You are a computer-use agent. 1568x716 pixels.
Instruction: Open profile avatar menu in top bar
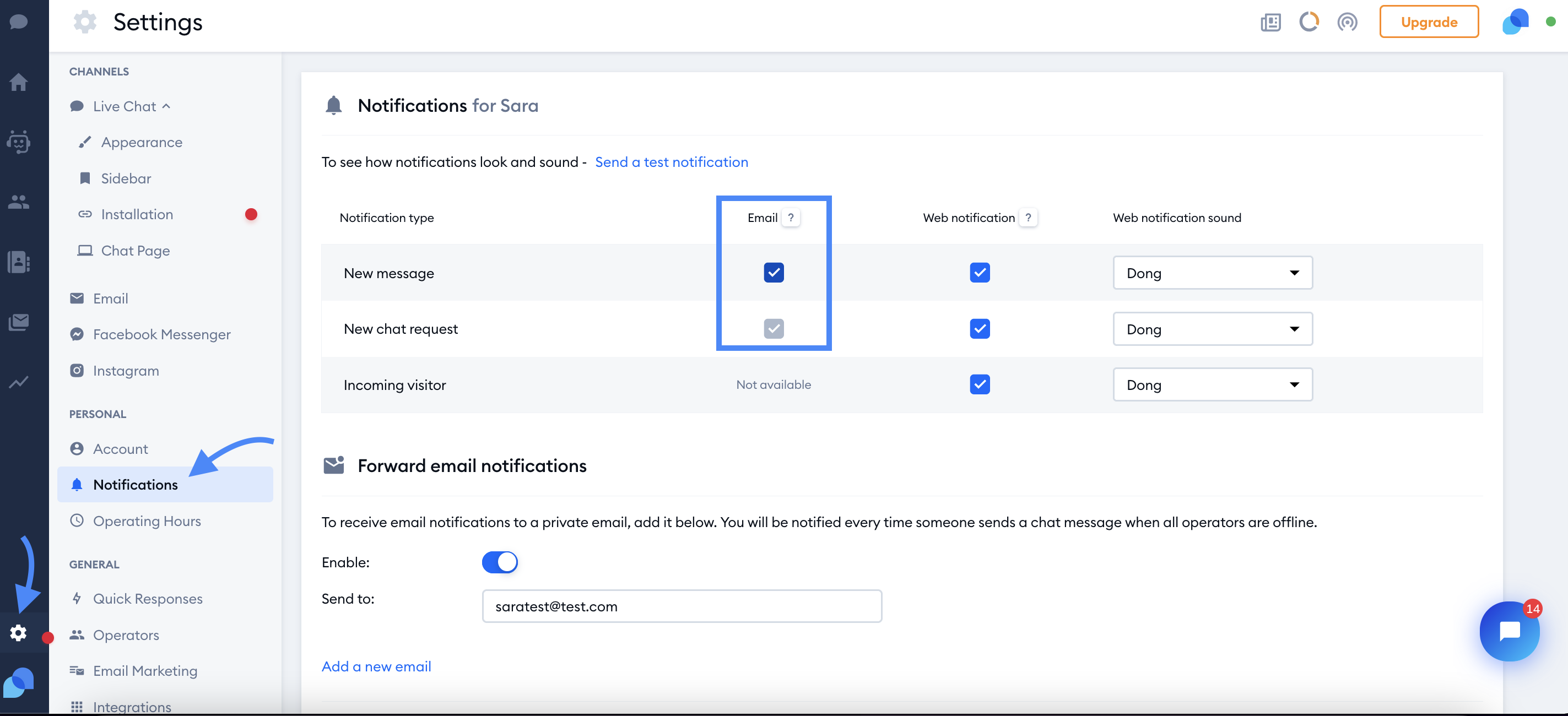pos(1515,22)
